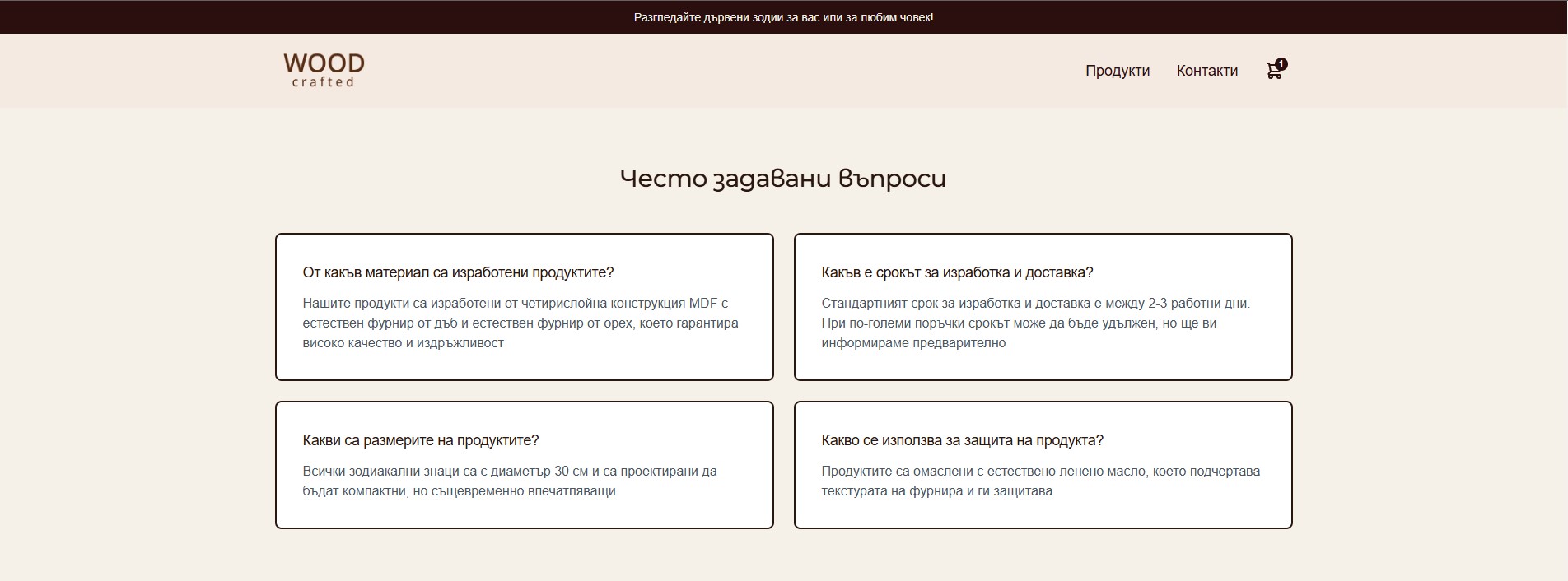Image resolution: width=1568 pixels, height=581 pixels.
Task: Click the top announcement banner about wooden zodiacs
Action: point(783,17)
